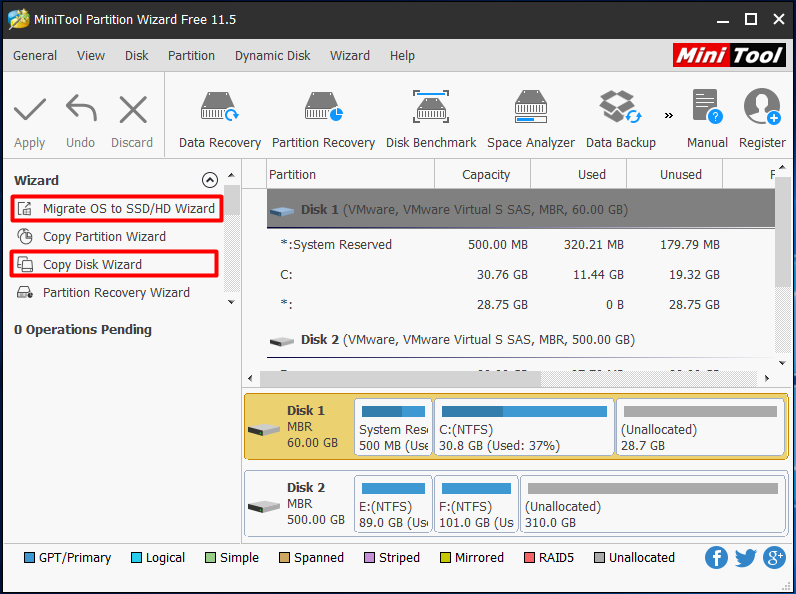Open the Partition menu
This screenshot has height=594, width=796.
pos(191,55)
